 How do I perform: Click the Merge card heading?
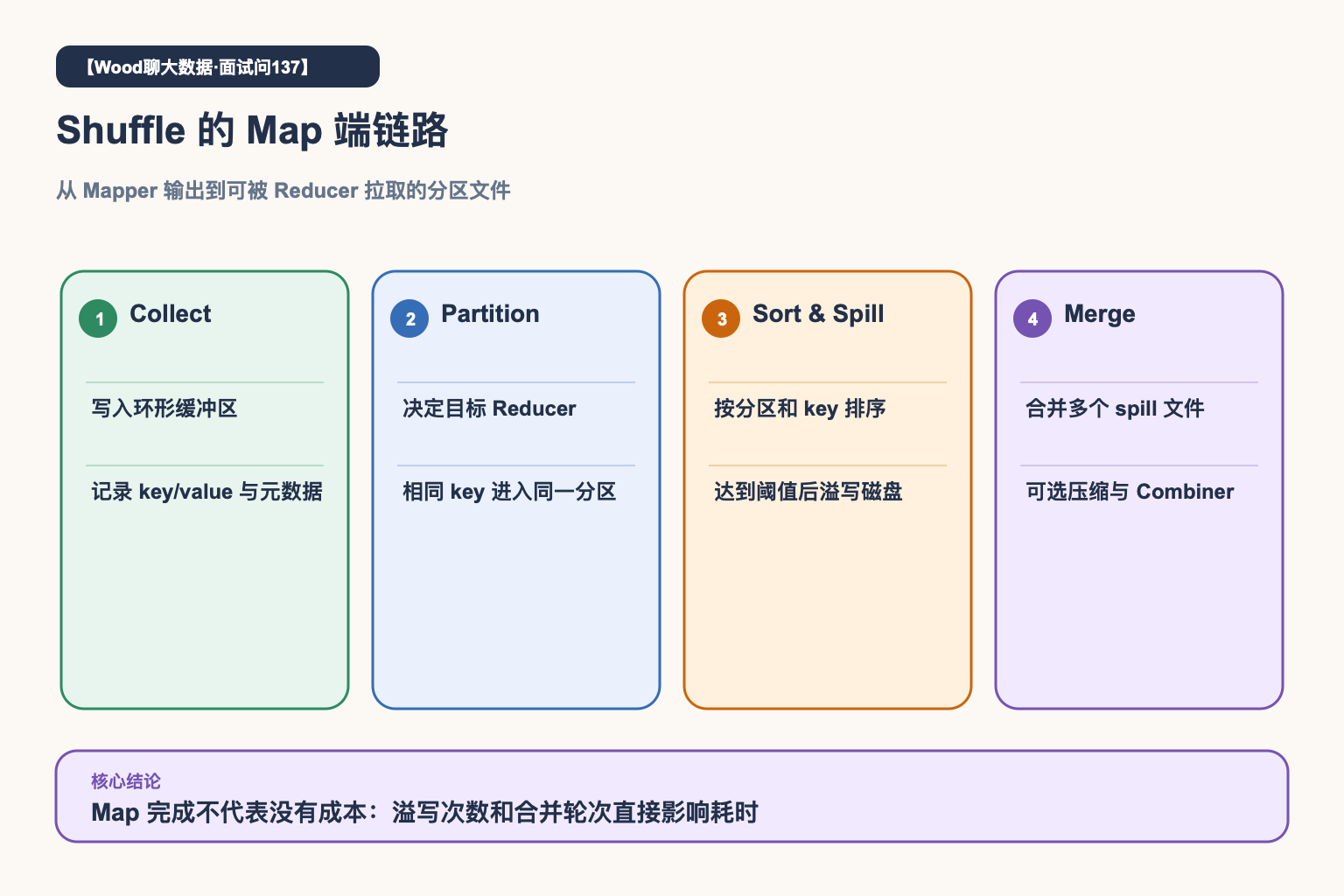[1100, 314]
